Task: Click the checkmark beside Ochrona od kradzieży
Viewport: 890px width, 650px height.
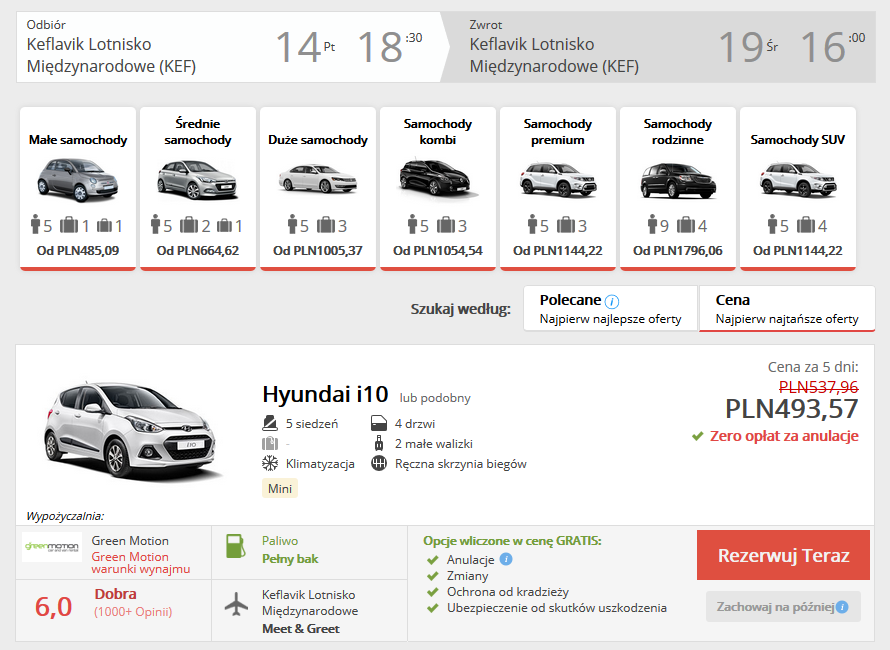Action: click(x=433, y=592)
